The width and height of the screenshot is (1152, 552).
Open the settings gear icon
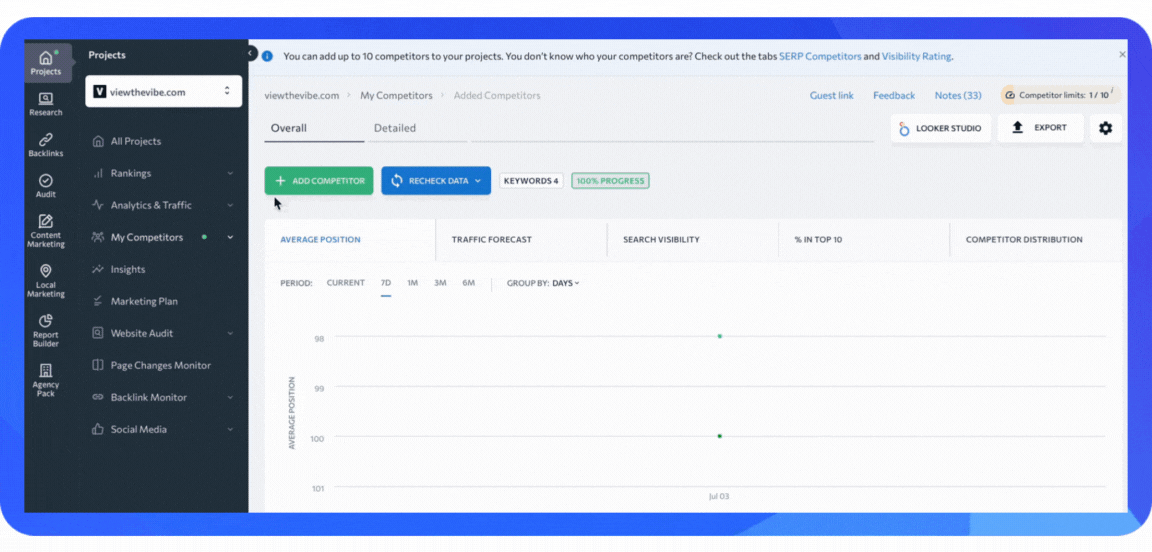1106,128
